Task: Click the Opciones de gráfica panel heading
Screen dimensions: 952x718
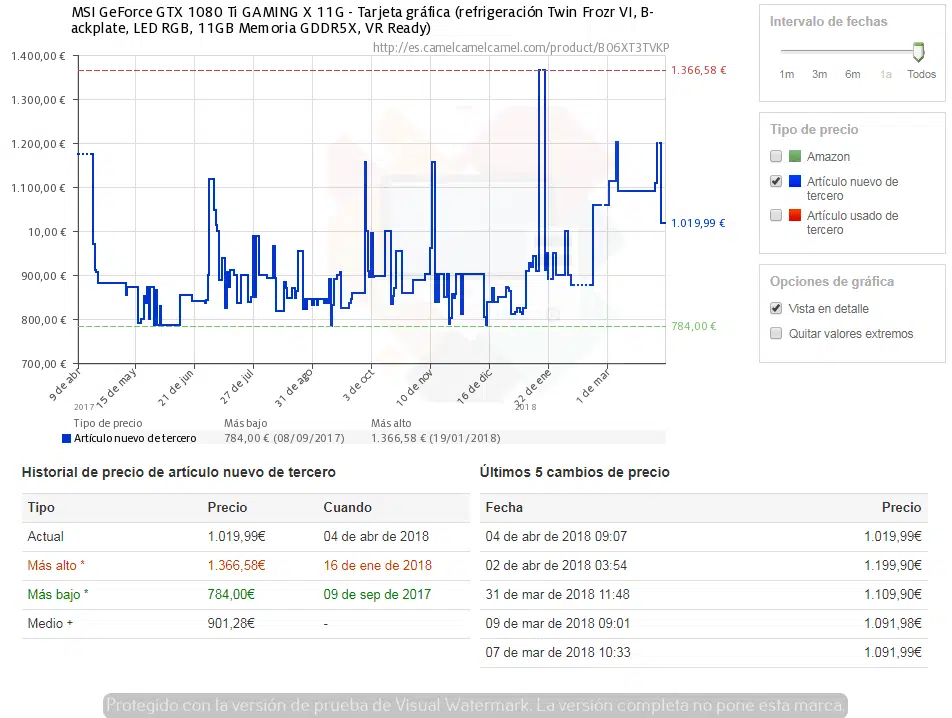Action: (x=832, y=282)
